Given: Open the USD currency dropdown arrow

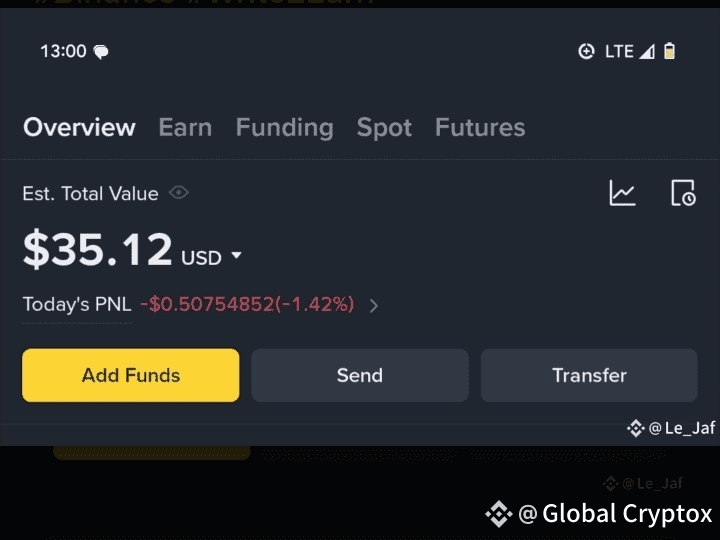Looking at the screenshot, I should pos(236,255).
